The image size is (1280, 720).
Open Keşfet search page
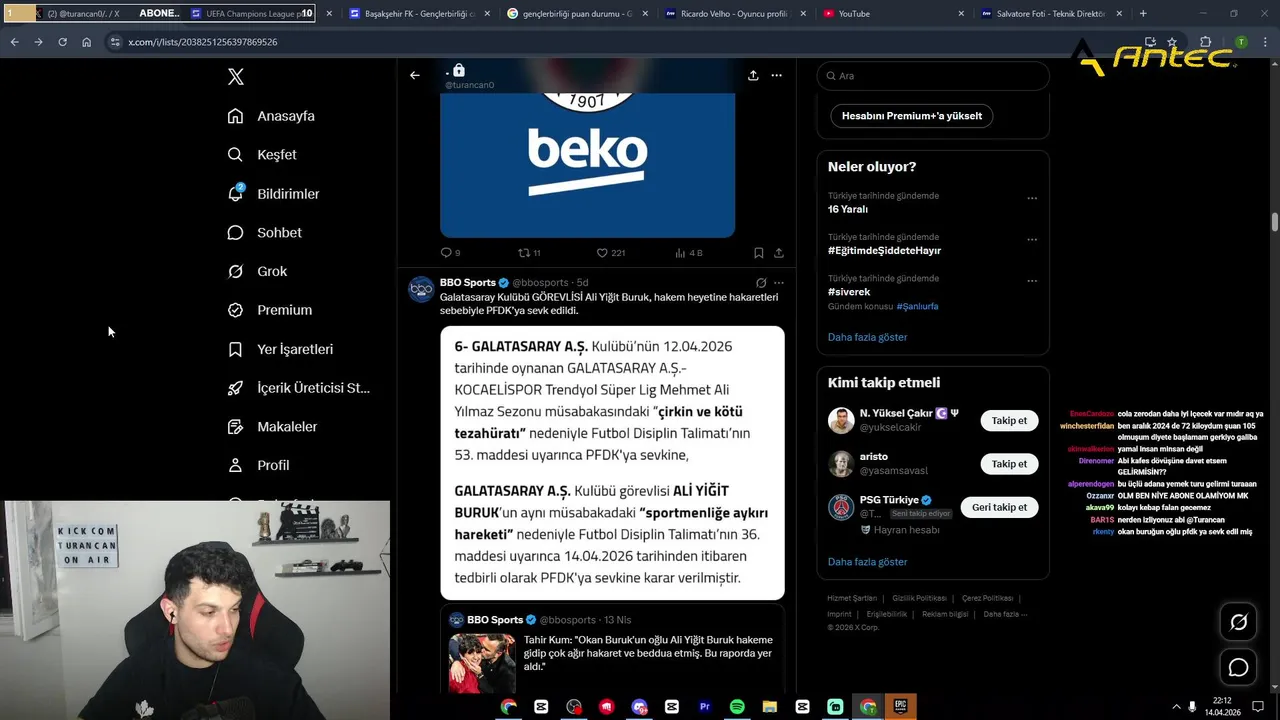click(262, 155)
